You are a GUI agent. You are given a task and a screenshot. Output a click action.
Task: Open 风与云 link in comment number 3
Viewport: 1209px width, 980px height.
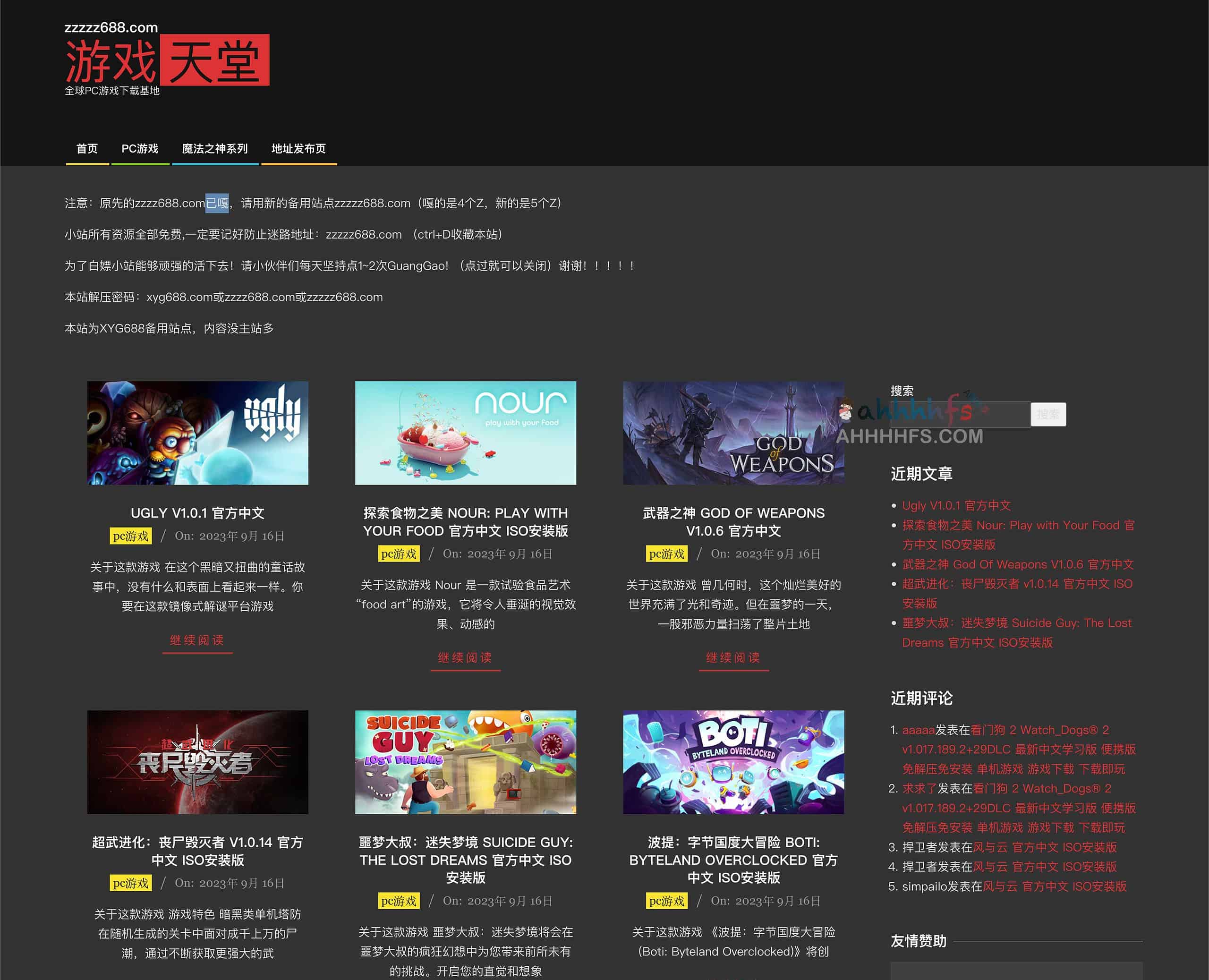coord(1045,847)
